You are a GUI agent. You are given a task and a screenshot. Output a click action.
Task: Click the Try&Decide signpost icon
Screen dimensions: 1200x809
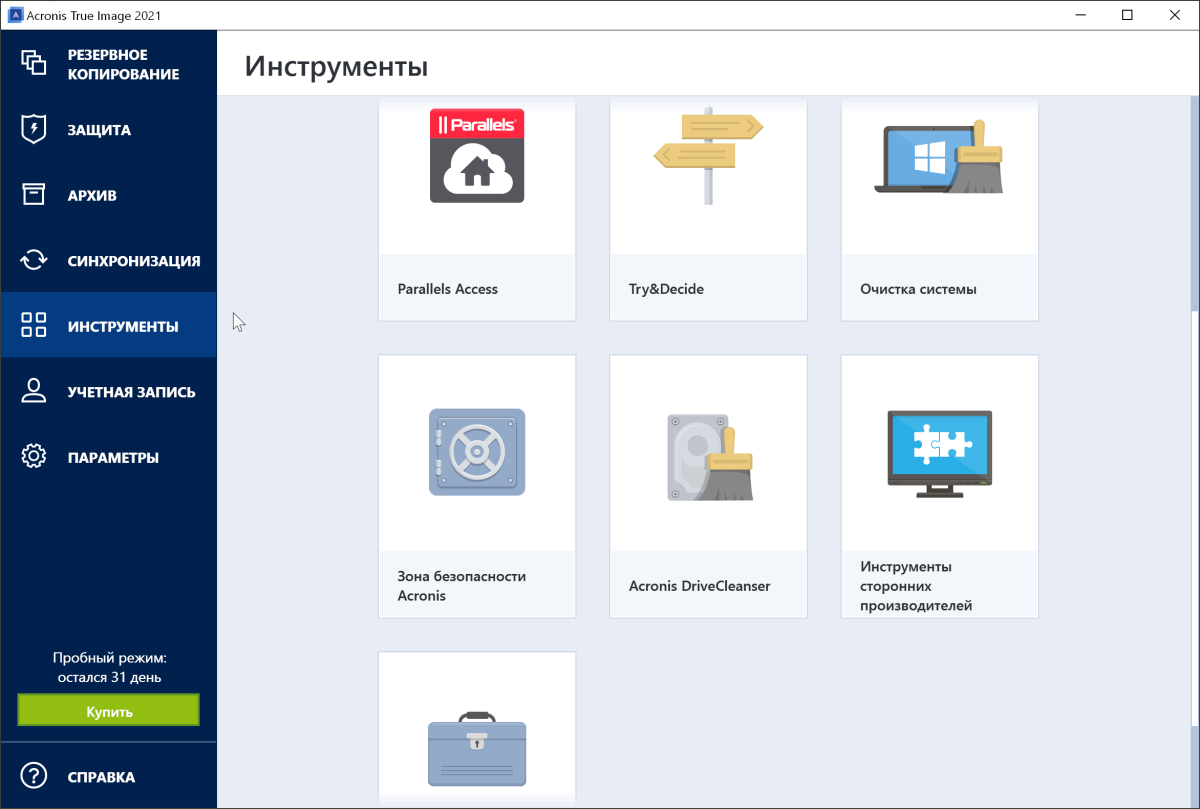click(708, 155)
